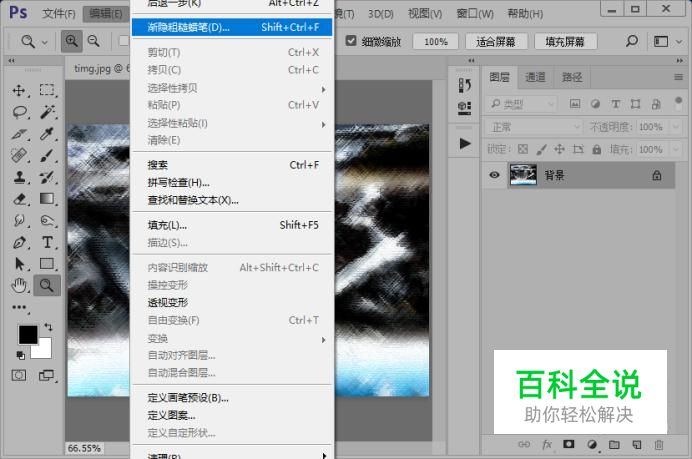Open the 文件(F) menu
The image size is (692, 459).
59,14
